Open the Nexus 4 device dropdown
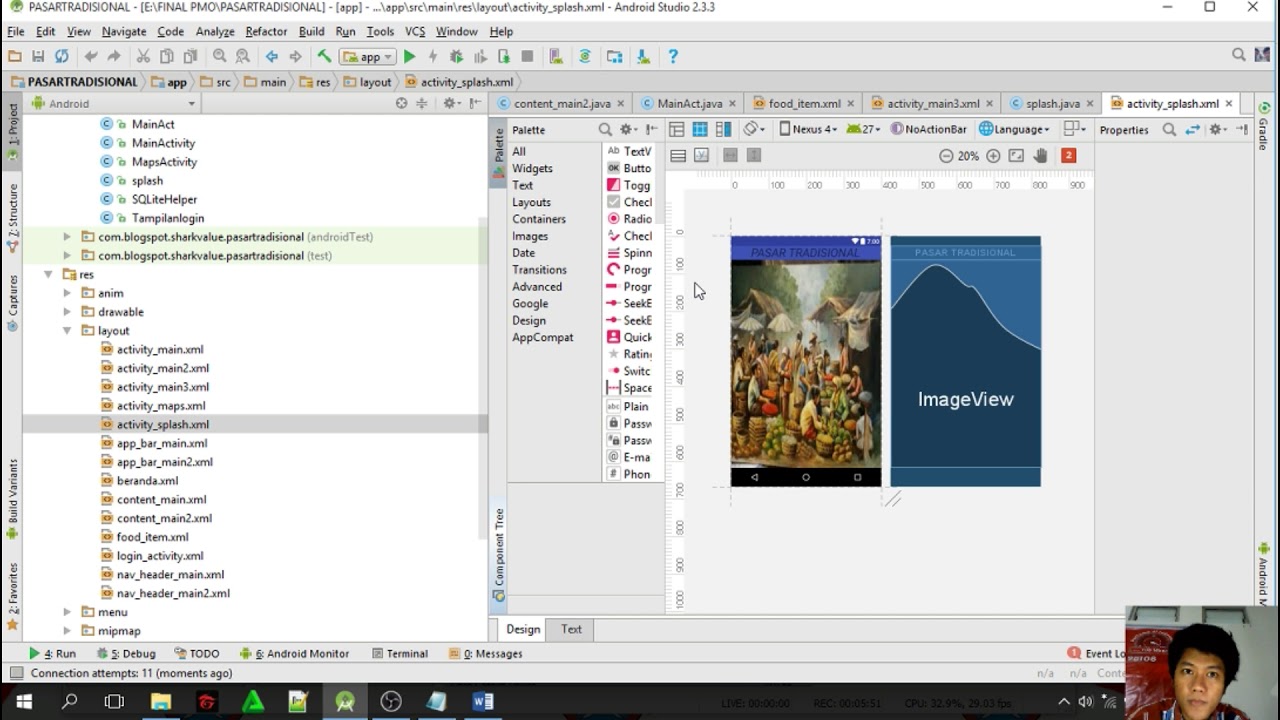The height and width of the screenshot is (720, 1280). click(x=808, y=129)
